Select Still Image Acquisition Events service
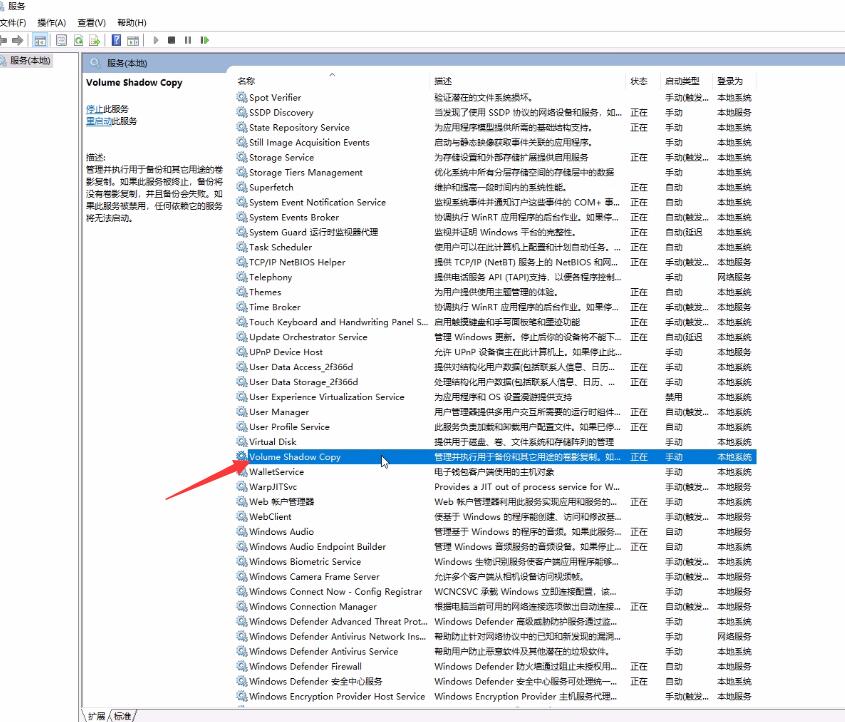The image size is (845, 722). (x=496, y=142)
